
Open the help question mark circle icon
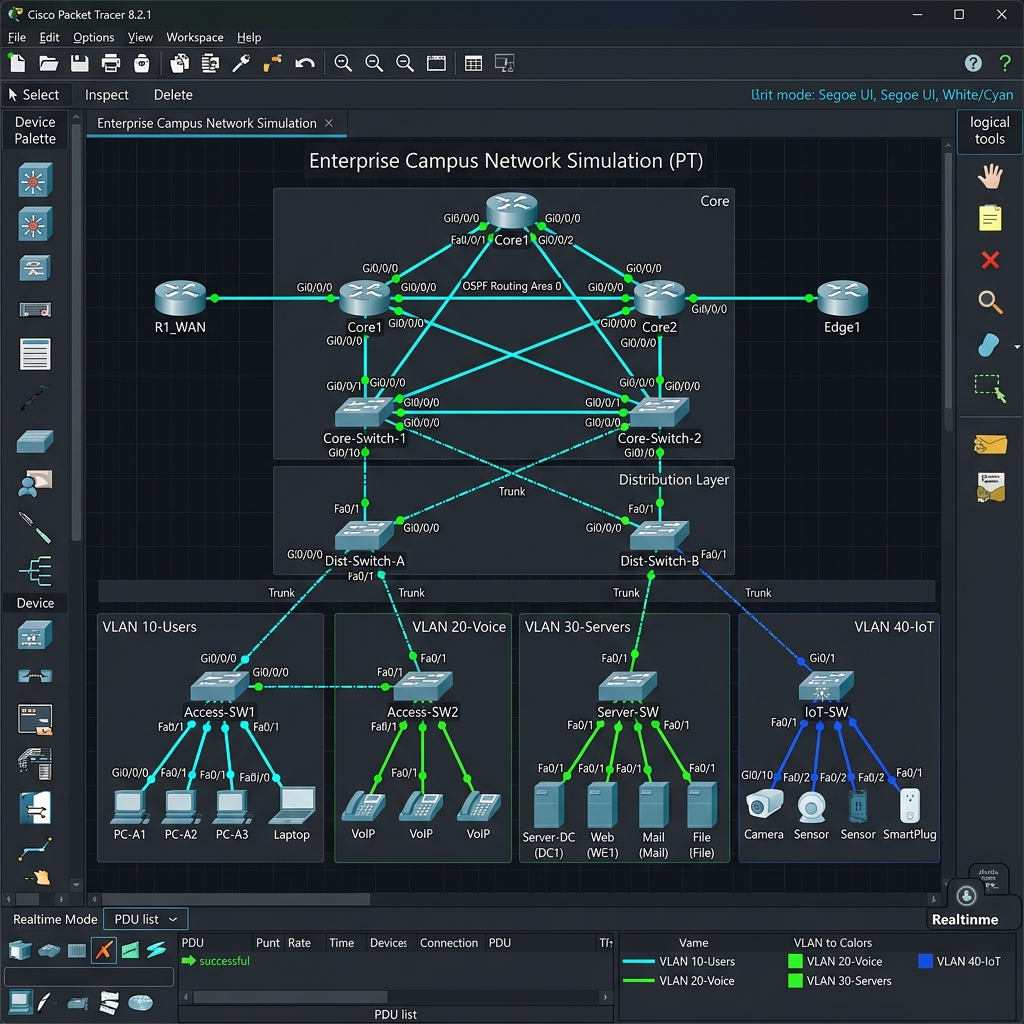pos(972,63)
